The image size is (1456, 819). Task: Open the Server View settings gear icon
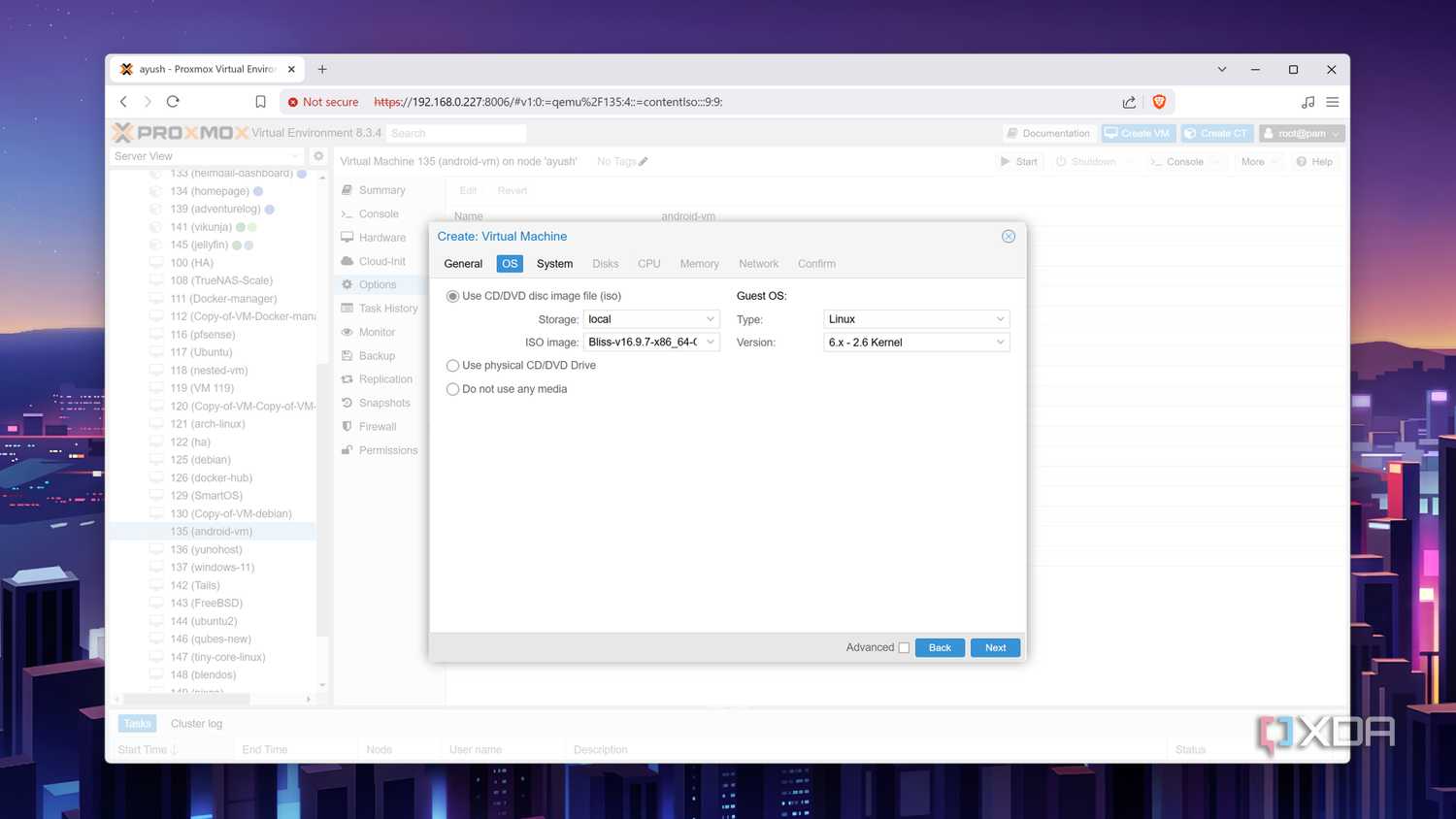(x=318, y=156)
